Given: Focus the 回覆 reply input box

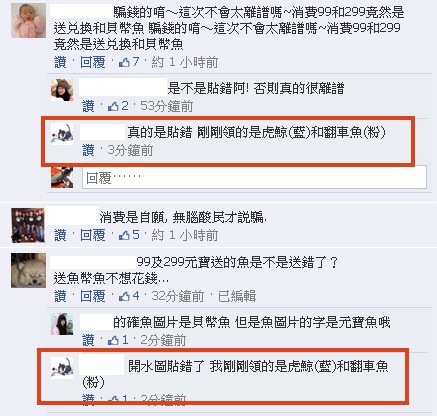Looking at the screenshot, I should (254, 177).
